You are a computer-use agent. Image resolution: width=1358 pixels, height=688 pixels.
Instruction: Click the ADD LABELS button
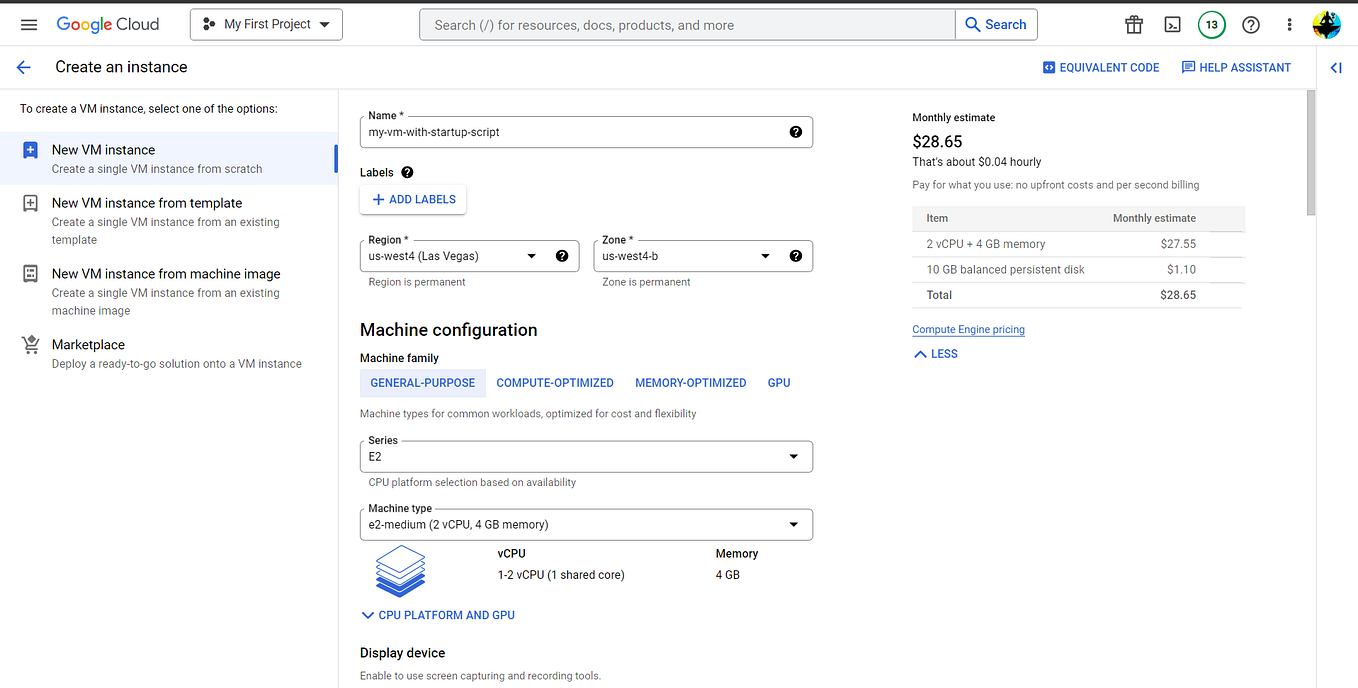[x=412, y=199]
